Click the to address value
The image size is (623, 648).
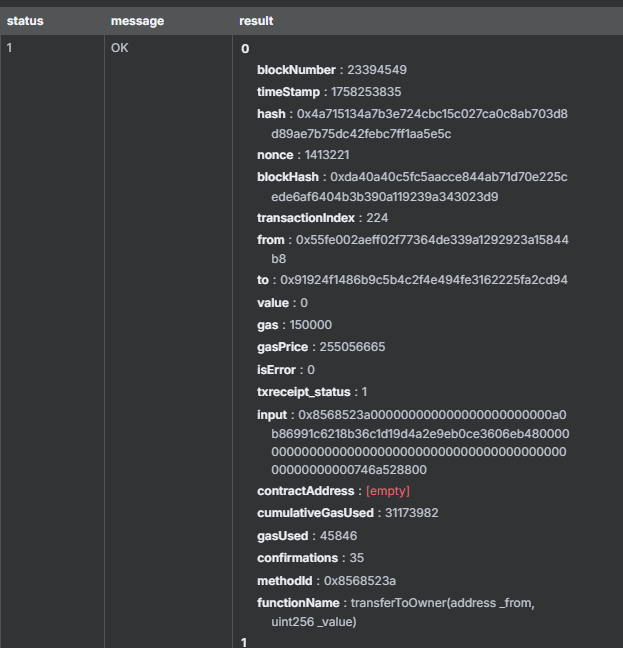(x=424, y=280)
